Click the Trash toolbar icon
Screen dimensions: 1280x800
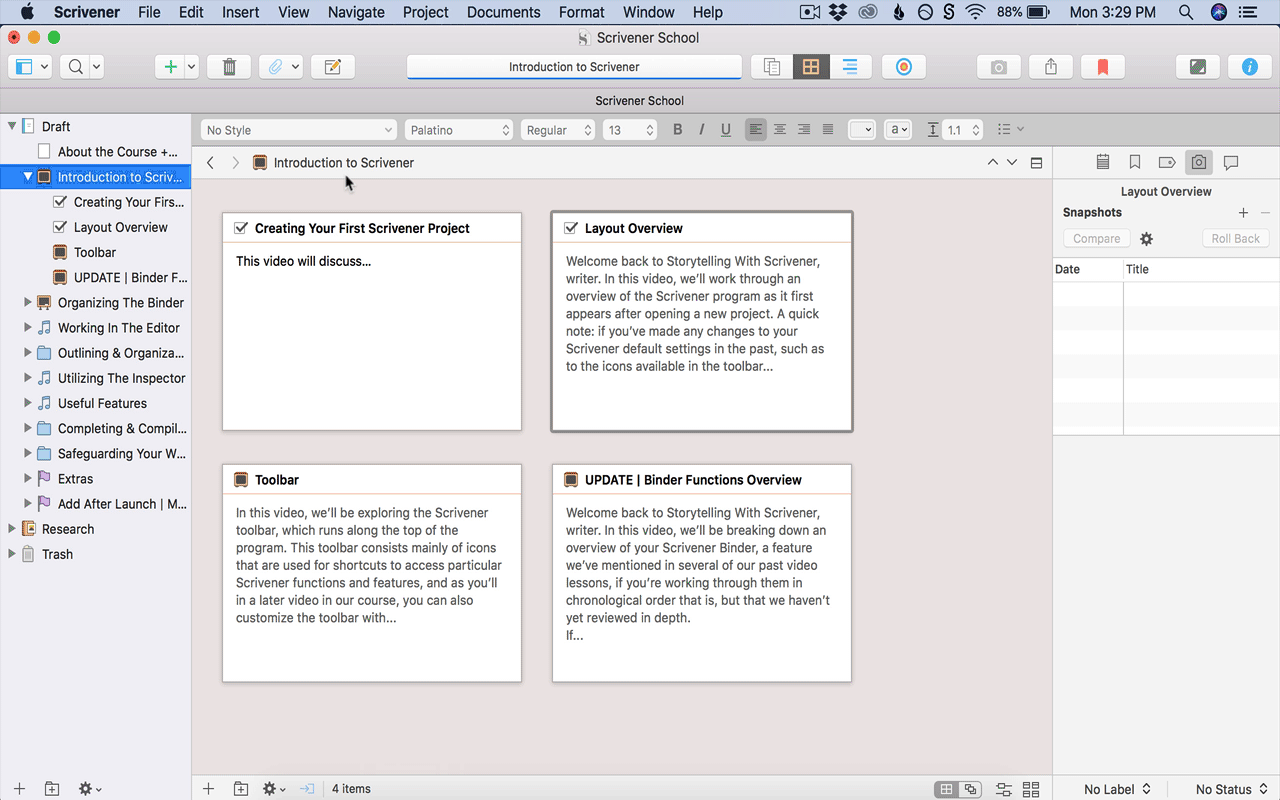click(229, 67)
